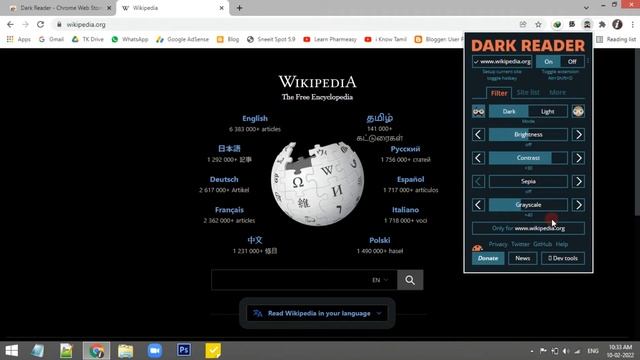Select Dark mode
The image size is (640, 360).
tap(509, 111)
